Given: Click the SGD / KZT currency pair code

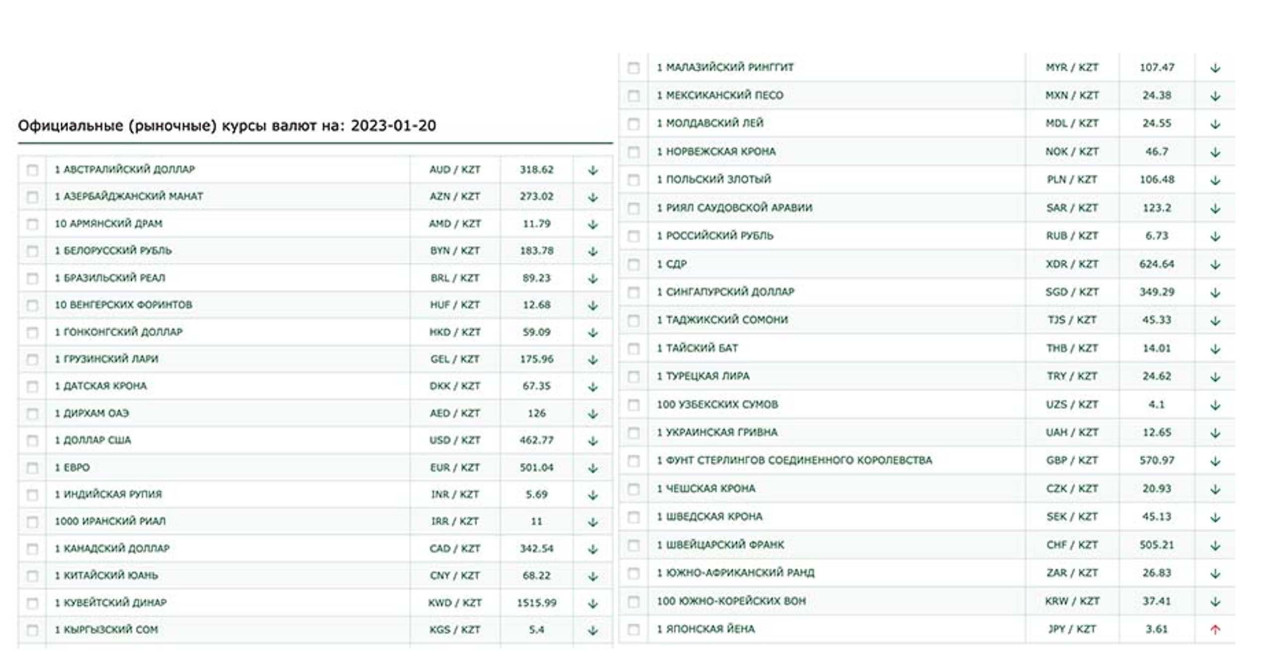Looking at the screenshot, I should [1071, 292].
